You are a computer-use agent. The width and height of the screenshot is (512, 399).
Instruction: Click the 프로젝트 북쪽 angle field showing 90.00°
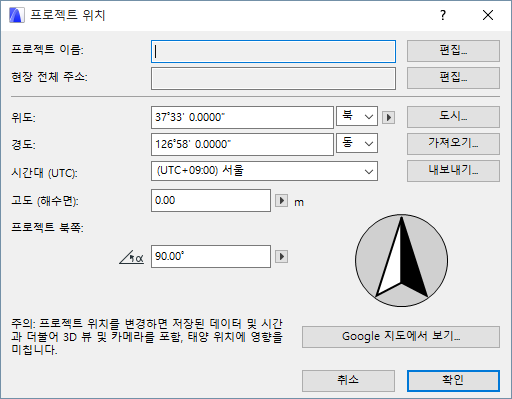tap(211, 256)
